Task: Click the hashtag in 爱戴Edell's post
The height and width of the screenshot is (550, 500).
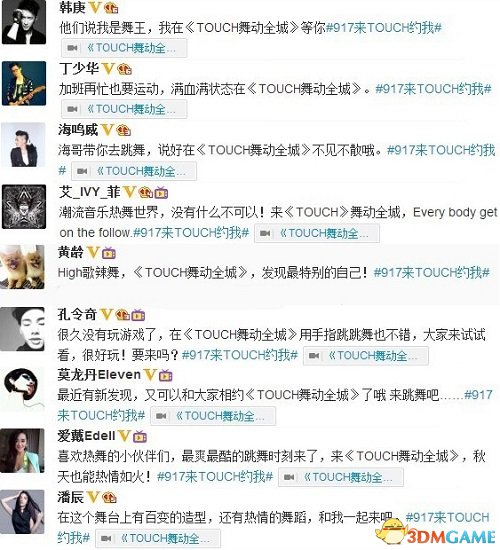Action: tap(215, 477)
